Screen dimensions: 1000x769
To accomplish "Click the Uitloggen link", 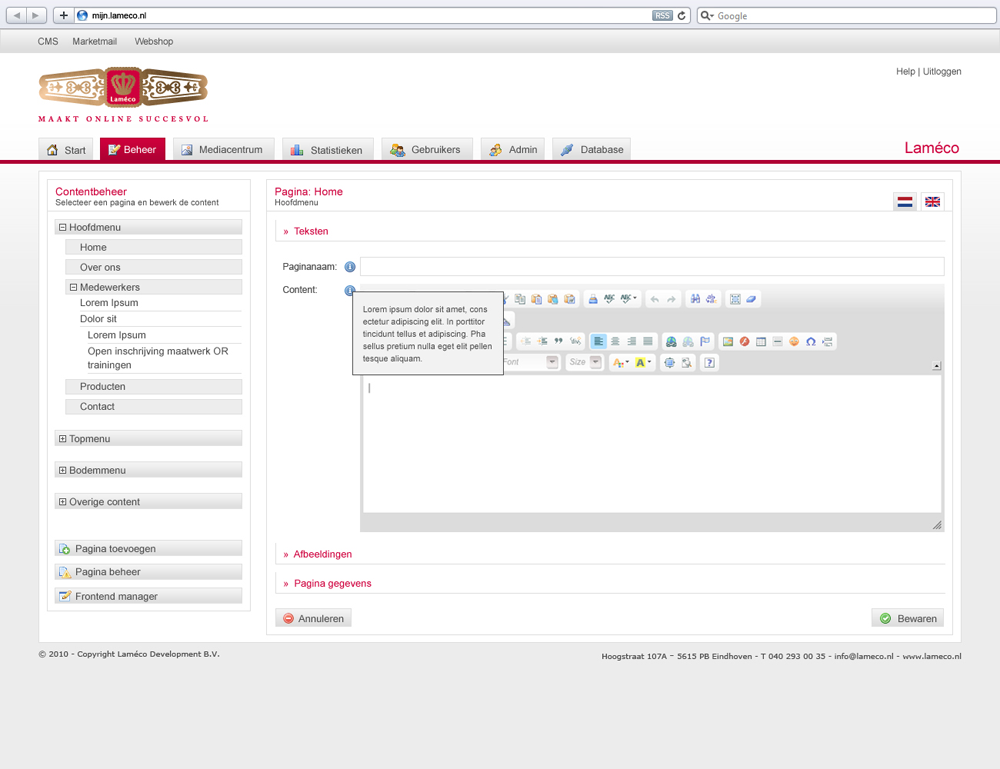I will [x=942, y=72].
